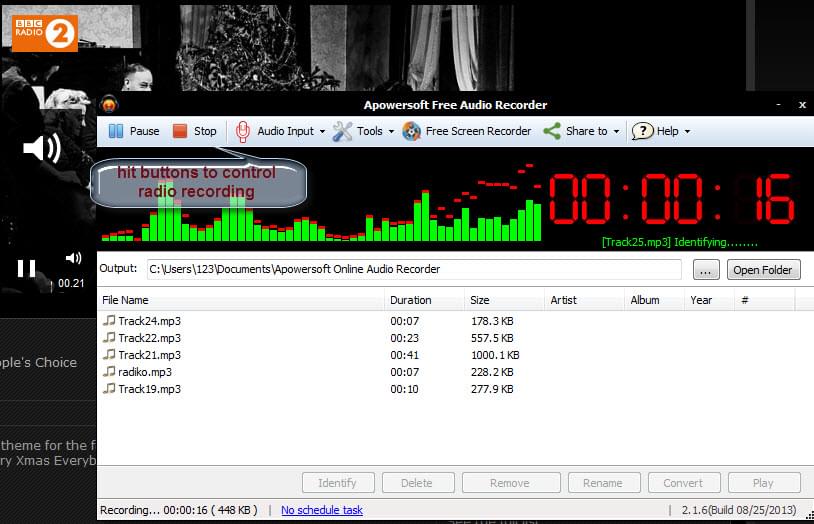
Task: Click the Identify button
Action: (338, 482)
